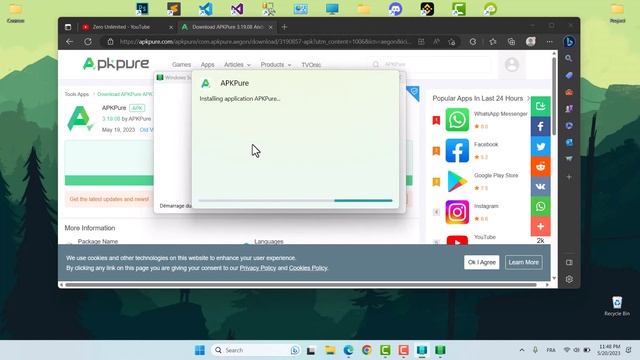Share page via VK side button
This screenshot has height=360, width=640.
540,186
